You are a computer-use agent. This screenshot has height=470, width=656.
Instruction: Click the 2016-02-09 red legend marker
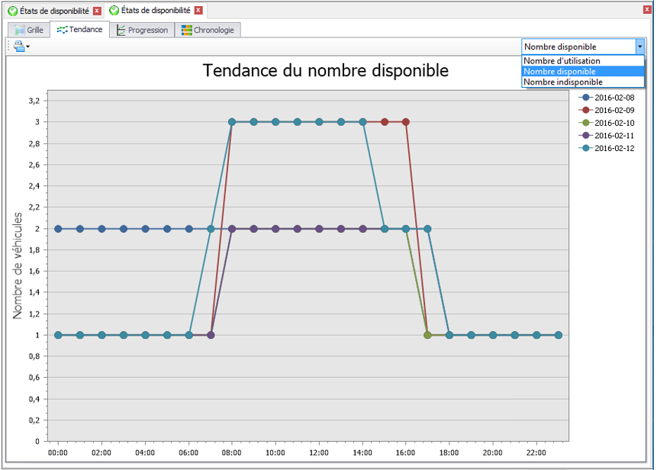point(585,110)
